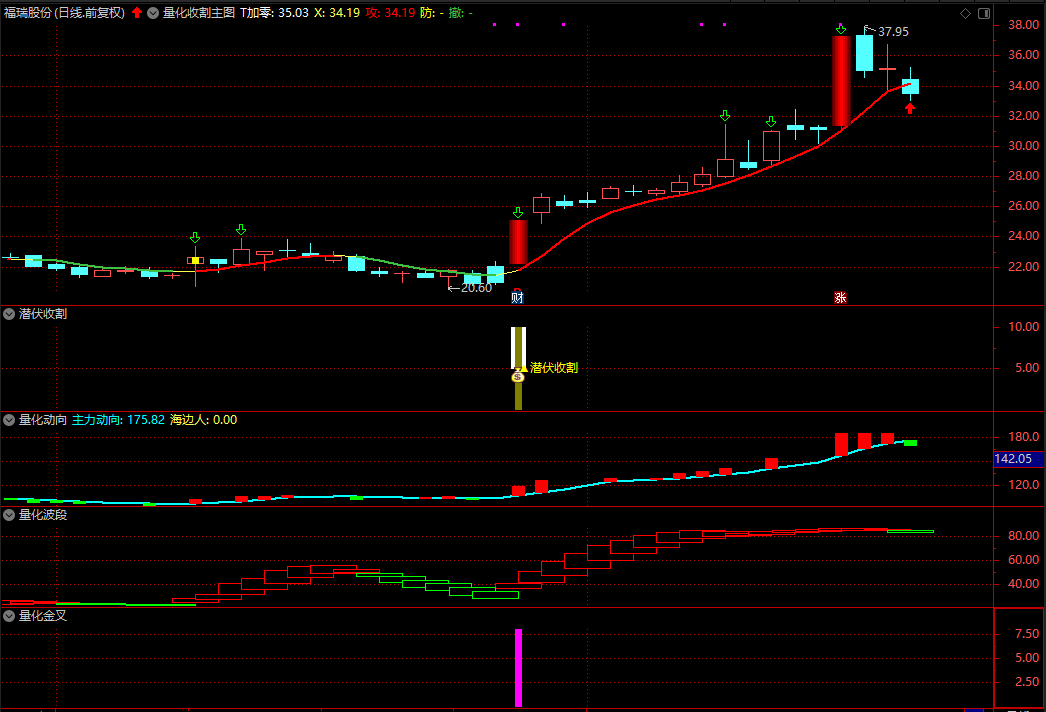
Task: Click the 海边人: 0.00 readout
Action: point(203,420)
